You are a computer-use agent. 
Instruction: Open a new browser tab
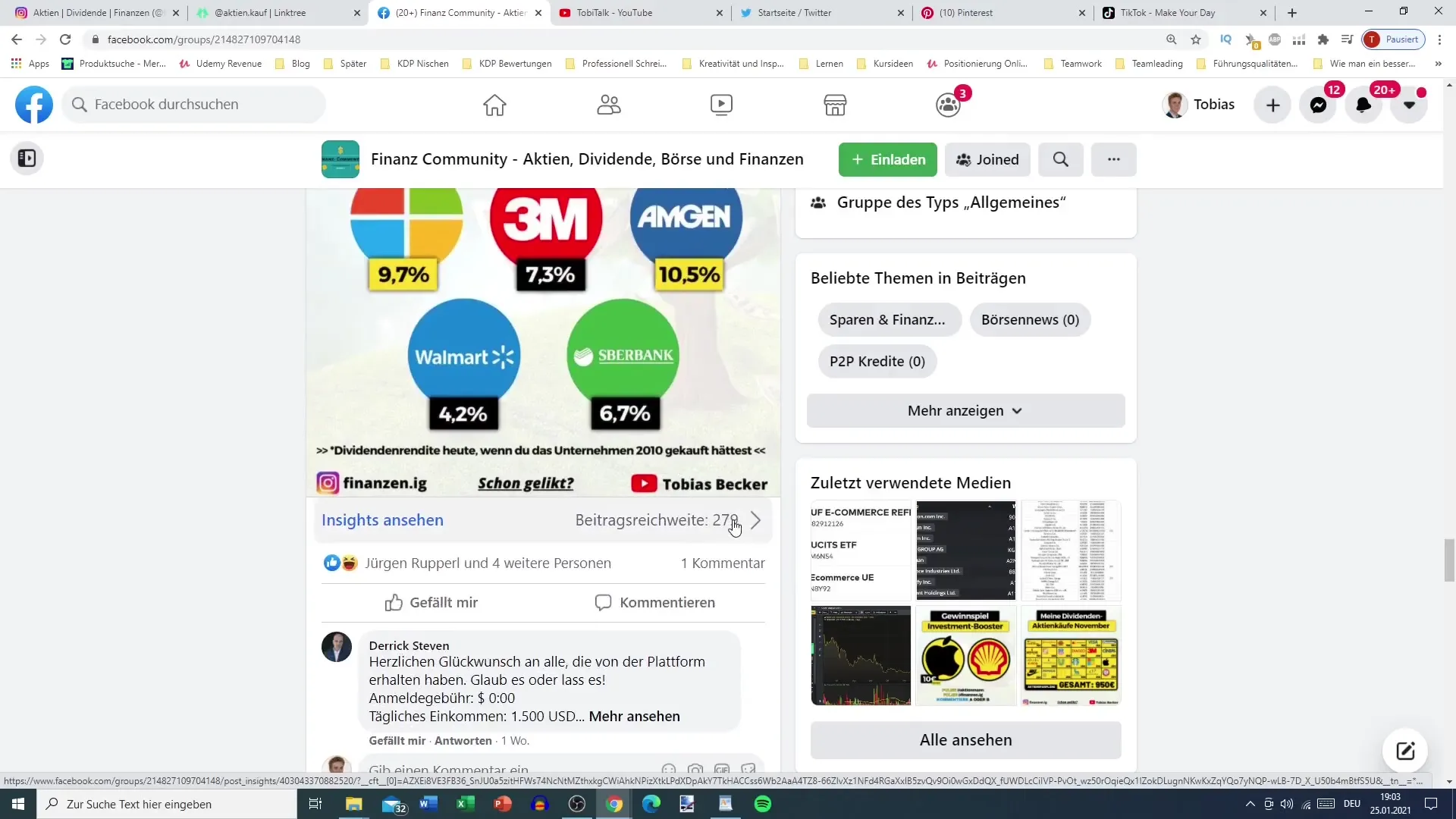1292,13
